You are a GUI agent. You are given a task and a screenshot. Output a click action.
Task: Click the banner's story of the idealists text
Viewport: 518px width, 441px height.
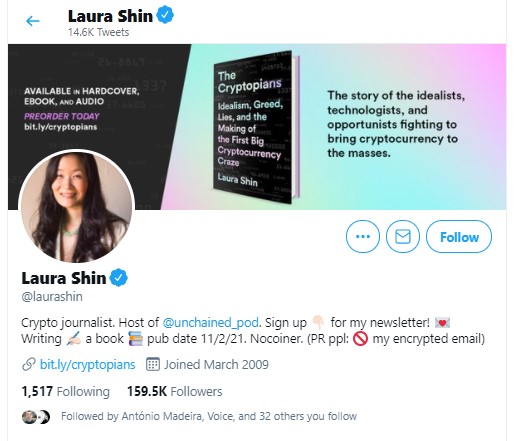pyautogui.click(x=396, y=124)
